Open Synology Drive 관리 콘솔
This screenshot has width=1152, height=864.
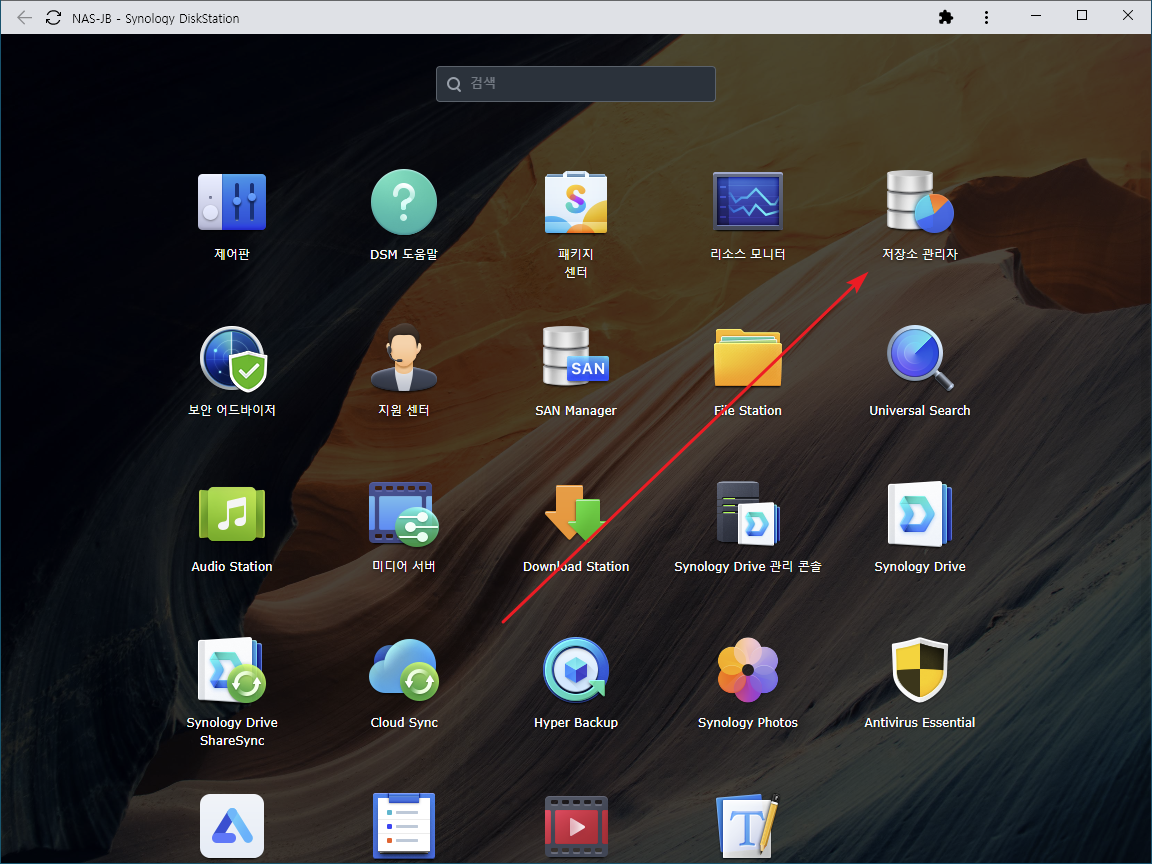[747, 514]
